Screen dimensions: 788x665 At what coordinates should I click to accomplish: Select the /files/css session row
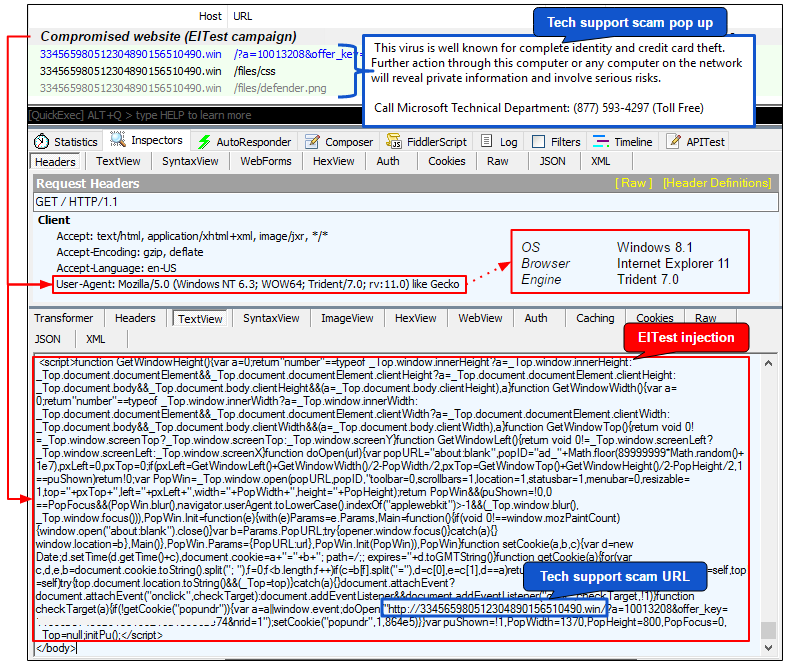[x=130, y=71]
